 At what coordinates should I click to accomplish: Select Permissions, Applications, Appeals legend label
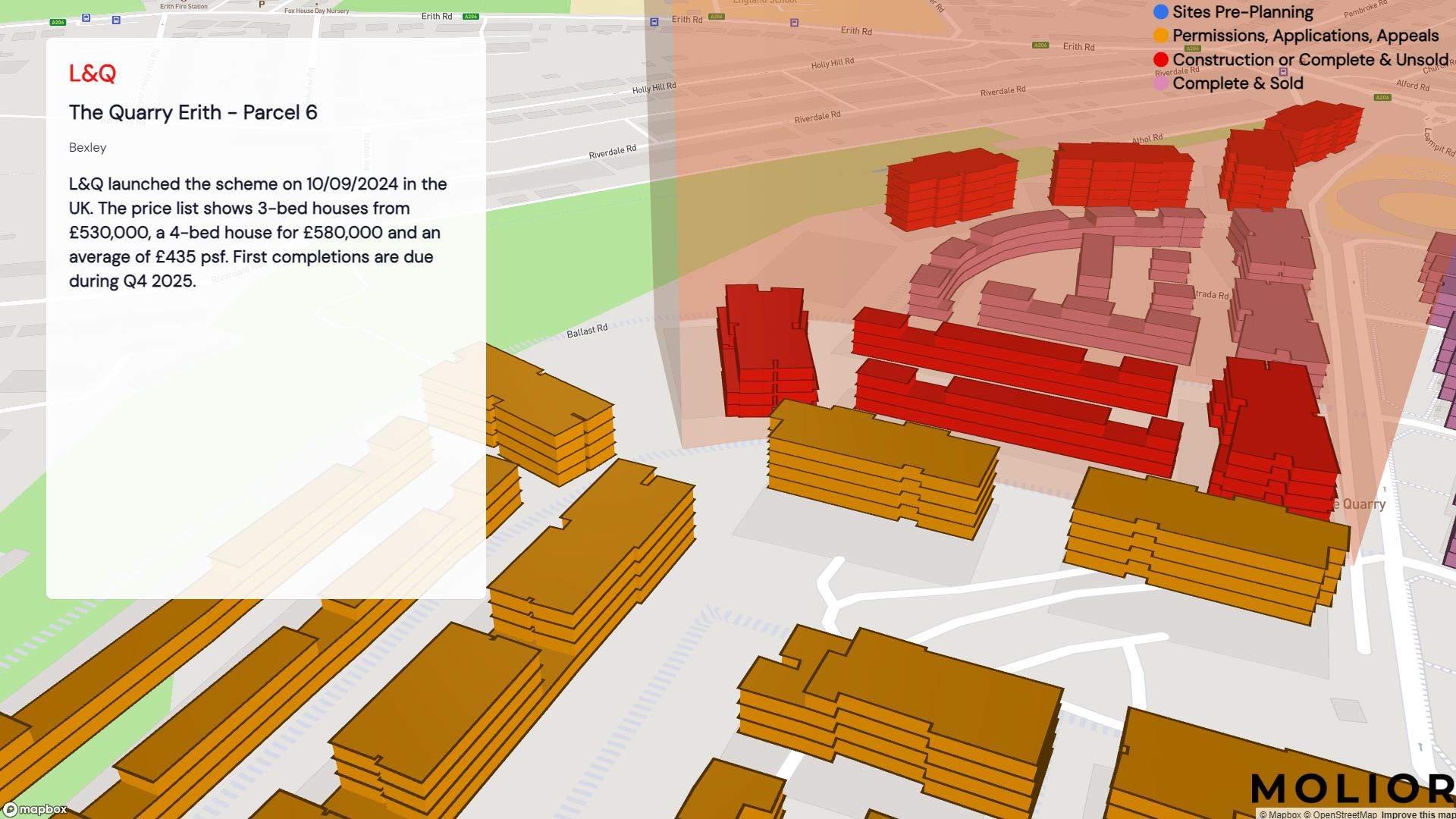click(1305, 36)
